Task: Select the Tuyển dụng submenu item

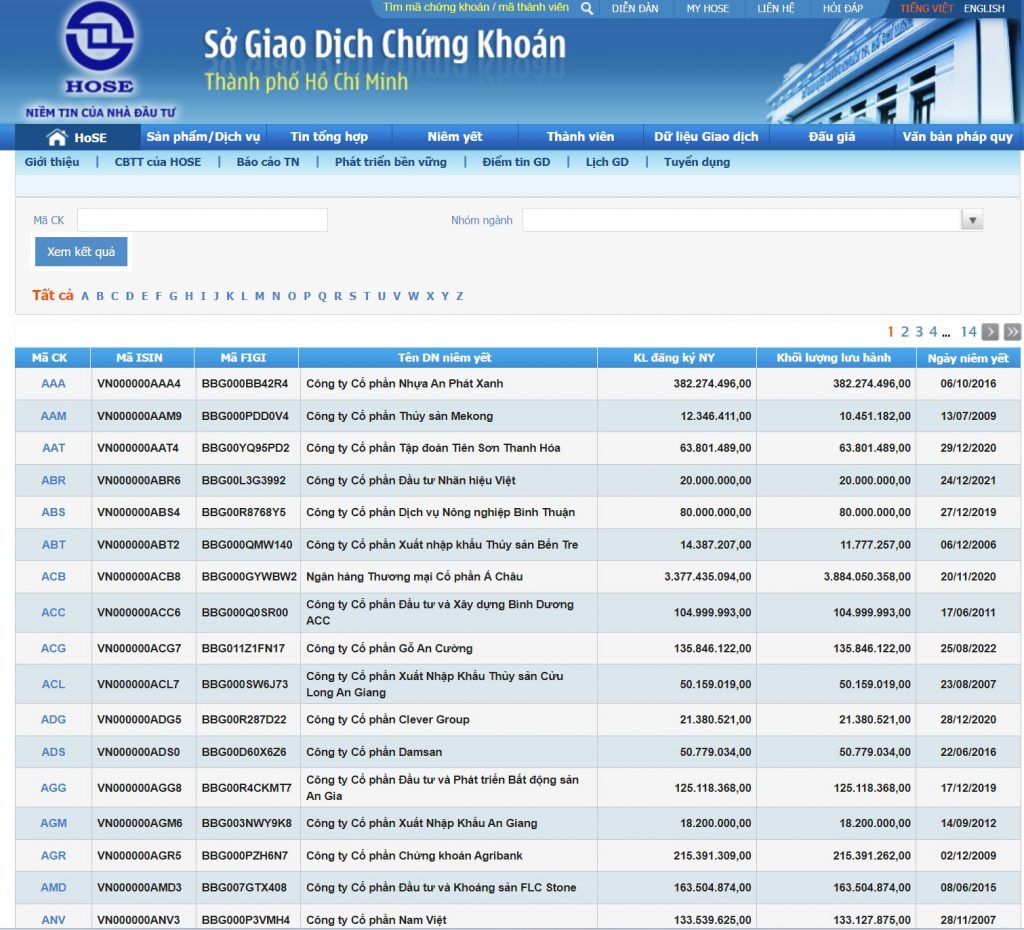Action: click(x=696, y=161)
